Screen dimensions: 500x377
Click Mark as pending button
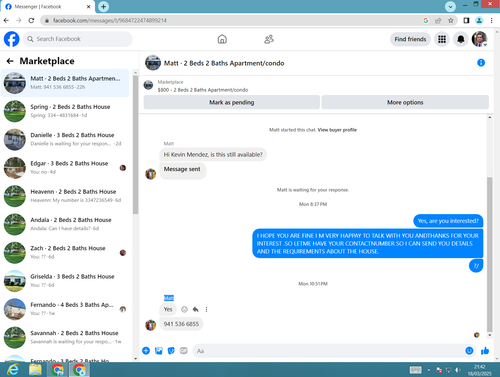232,102
